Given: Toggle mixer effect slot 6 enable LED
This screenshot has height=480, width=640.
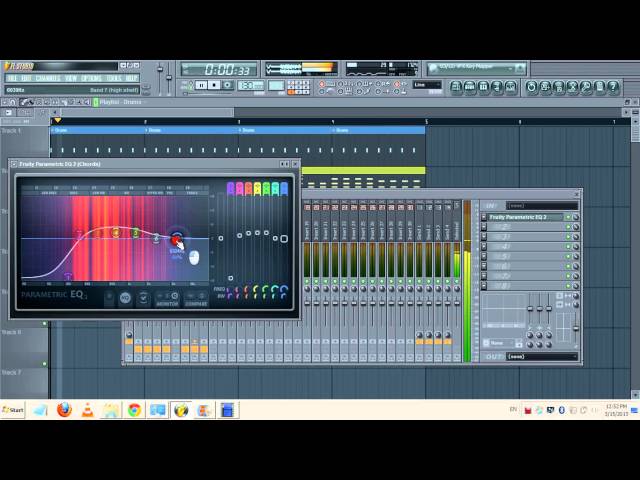Looking at the screenshot, I should (568, 266).
